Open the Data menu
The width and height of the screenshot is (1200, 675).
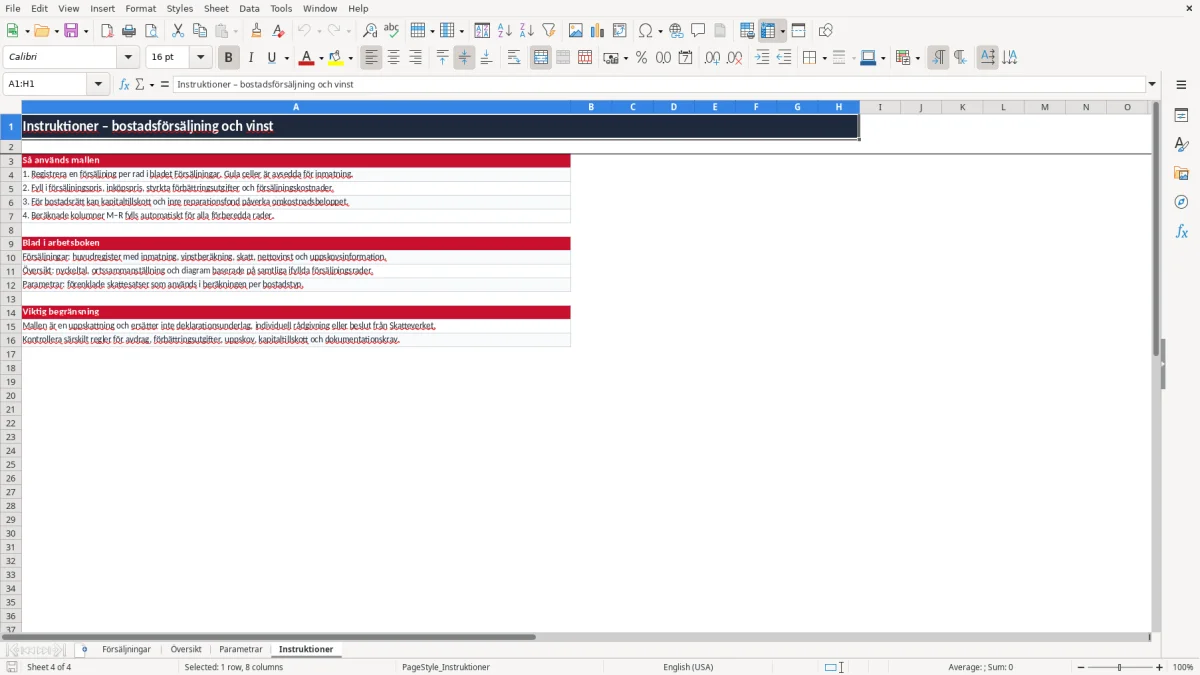pos(249,8)
